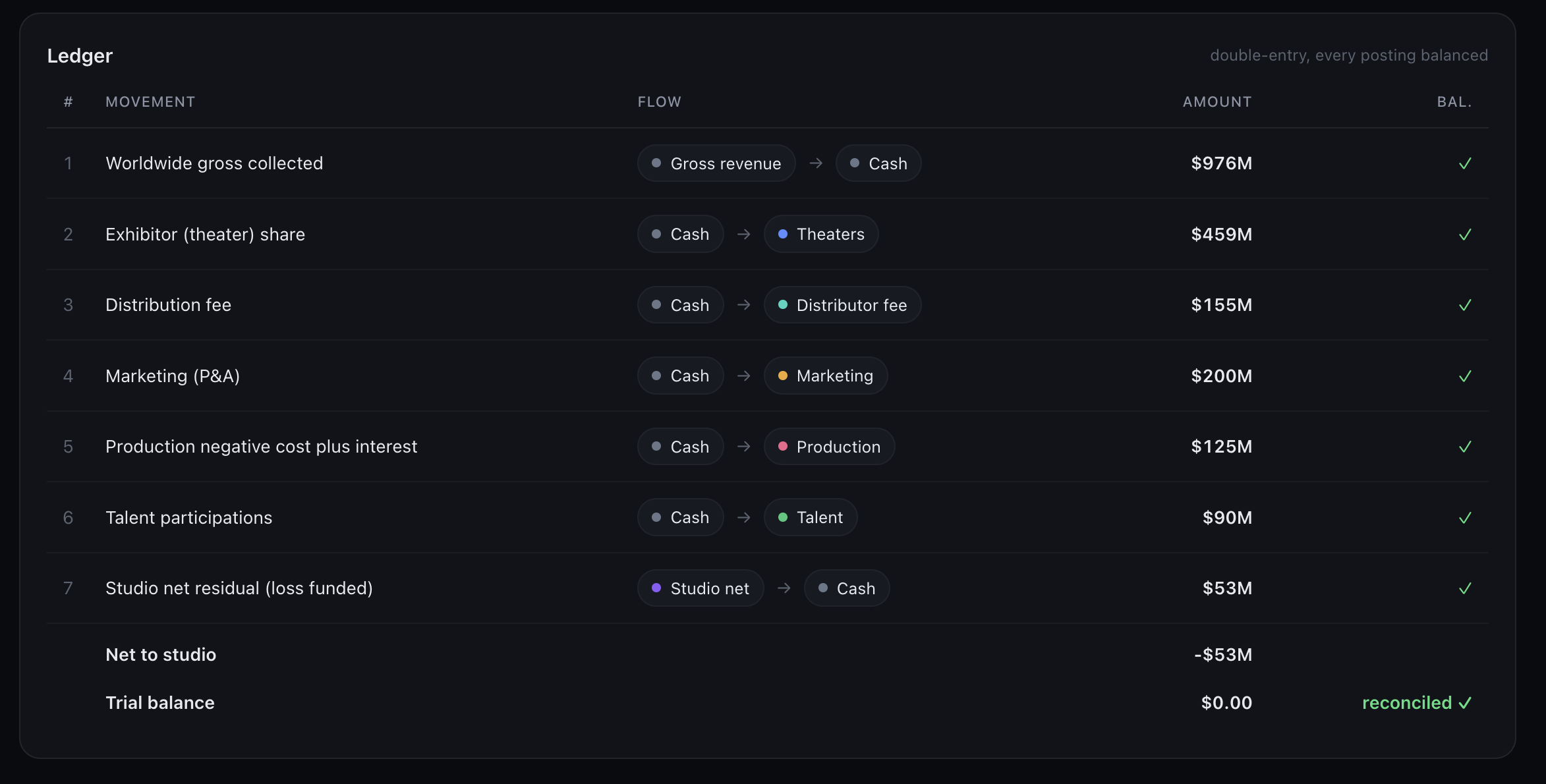The image size is (1546, 784).
Task: Select the Distributor fee chip
Action: pyautogui.click(x=842, y=305)
